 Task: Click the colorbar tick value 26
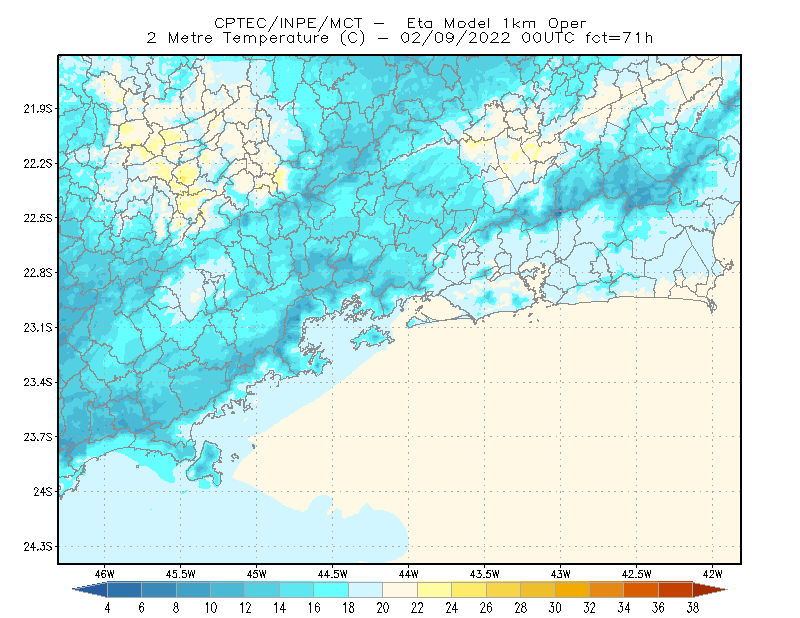coord(486,608)
